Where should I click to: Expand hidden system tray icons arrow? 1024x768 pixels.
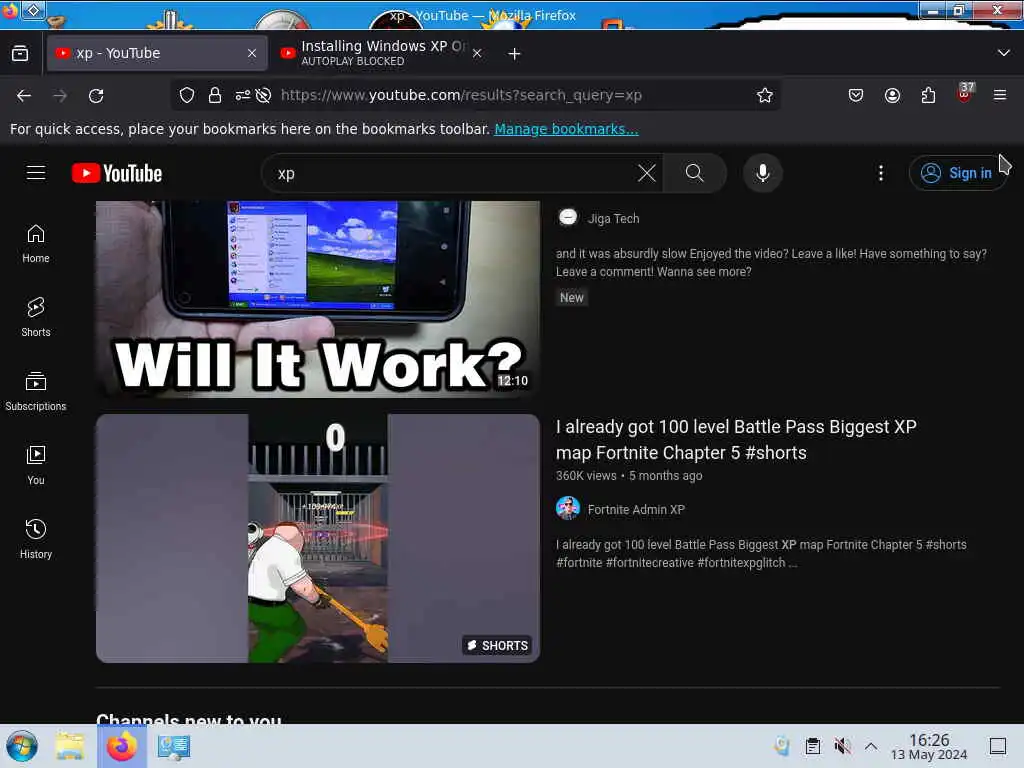(x=871, y=746)
